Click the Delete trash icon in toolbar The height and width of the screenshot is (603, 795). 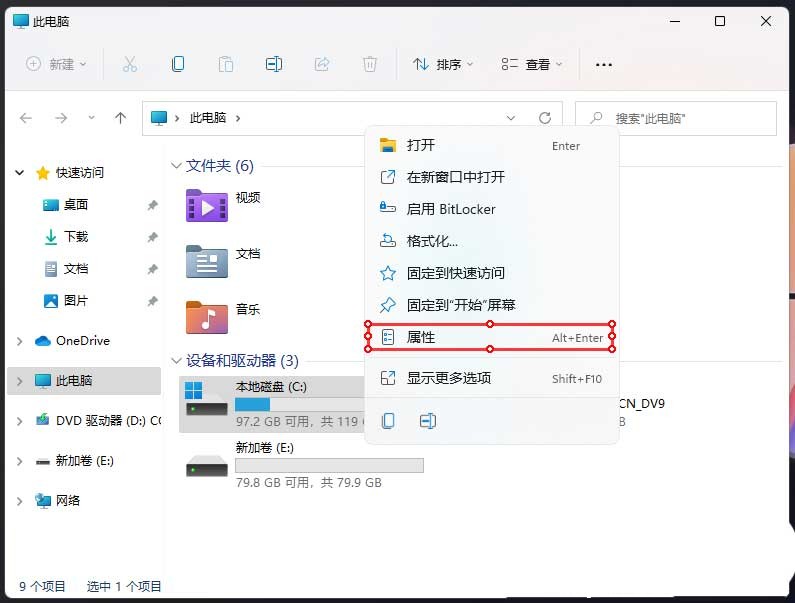click(370, 64)
